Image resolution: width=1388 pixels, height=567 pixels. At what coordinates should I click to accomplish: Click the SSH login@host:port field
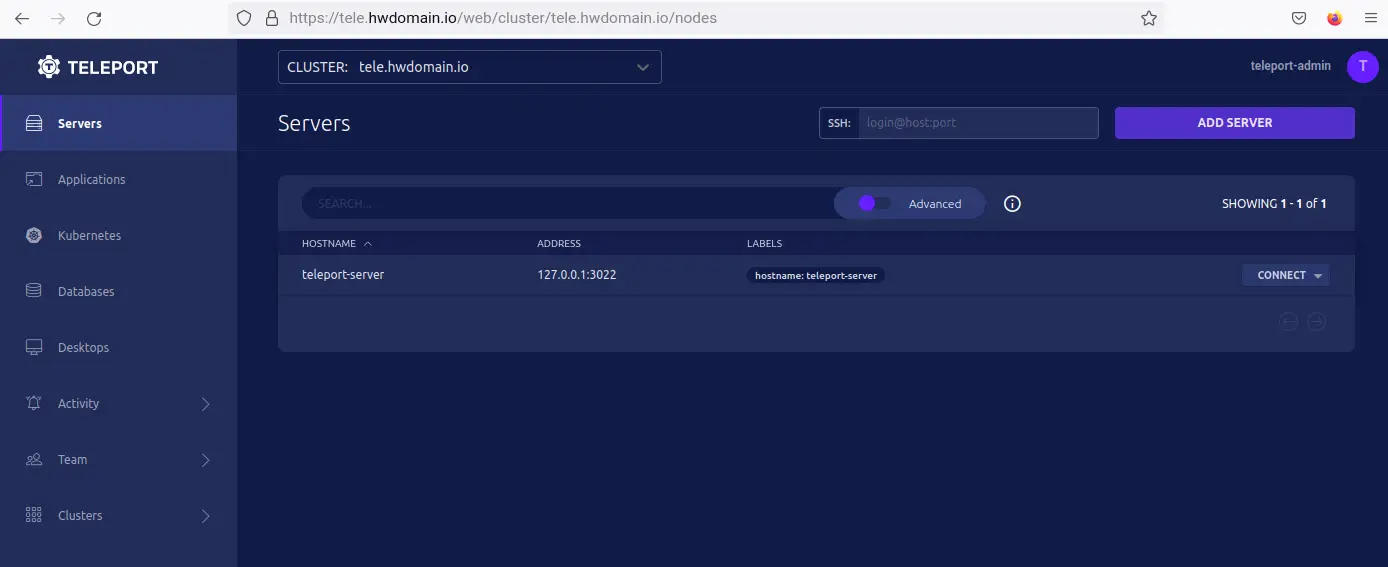coord(978,123)
